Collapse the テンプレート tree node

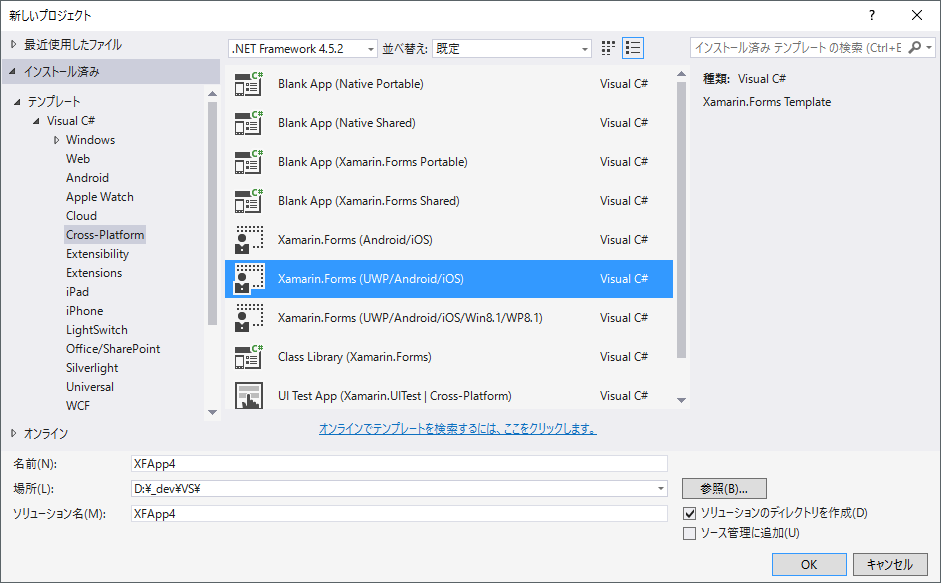pos(17,102)
